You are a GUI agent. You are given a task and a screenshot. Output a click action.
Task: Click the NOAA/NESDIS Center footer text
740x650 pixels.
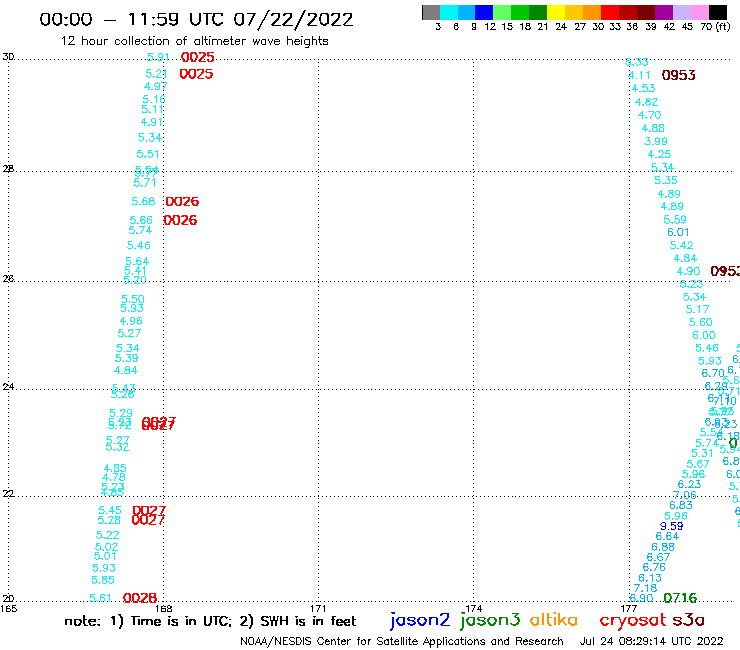coord(402,641)
